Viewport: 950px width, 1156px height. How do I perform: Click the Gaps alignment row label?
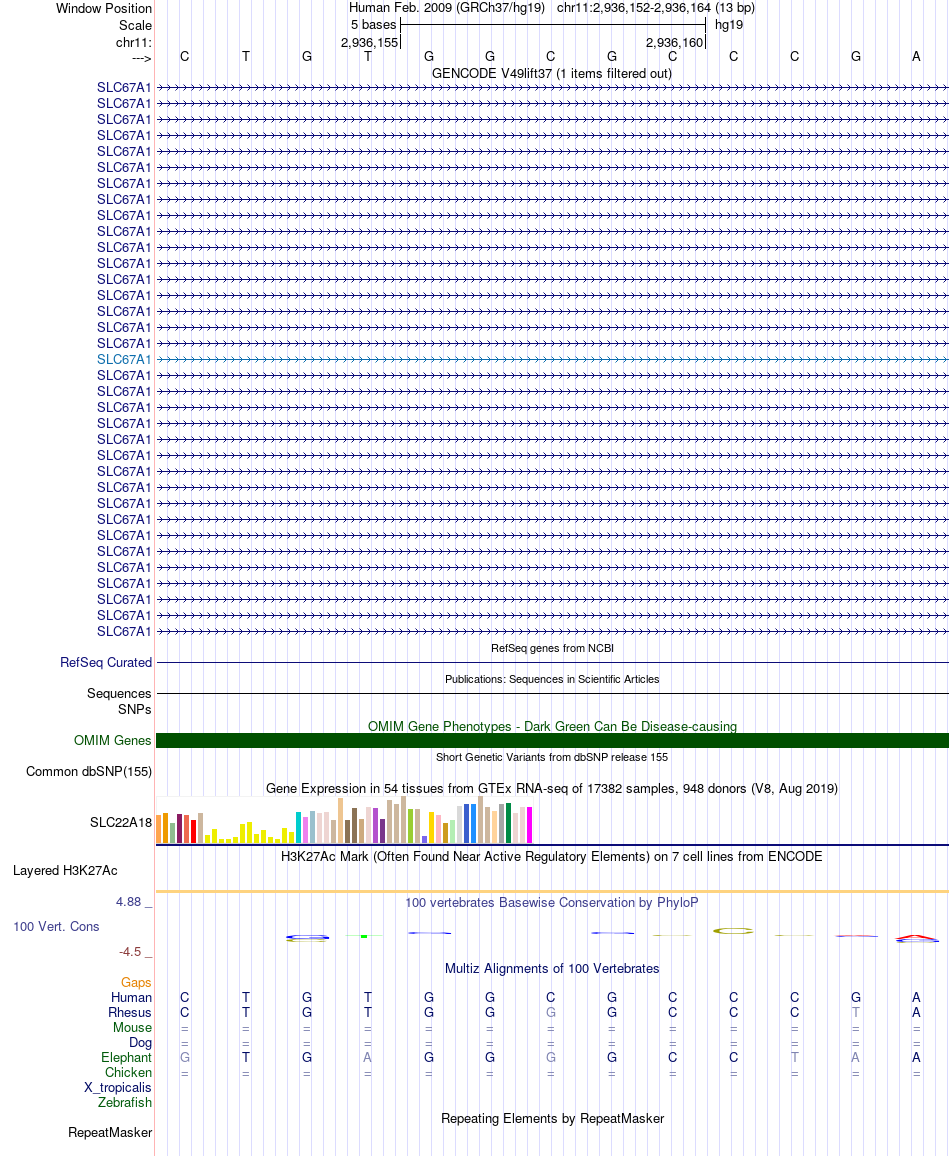(136, 983)
